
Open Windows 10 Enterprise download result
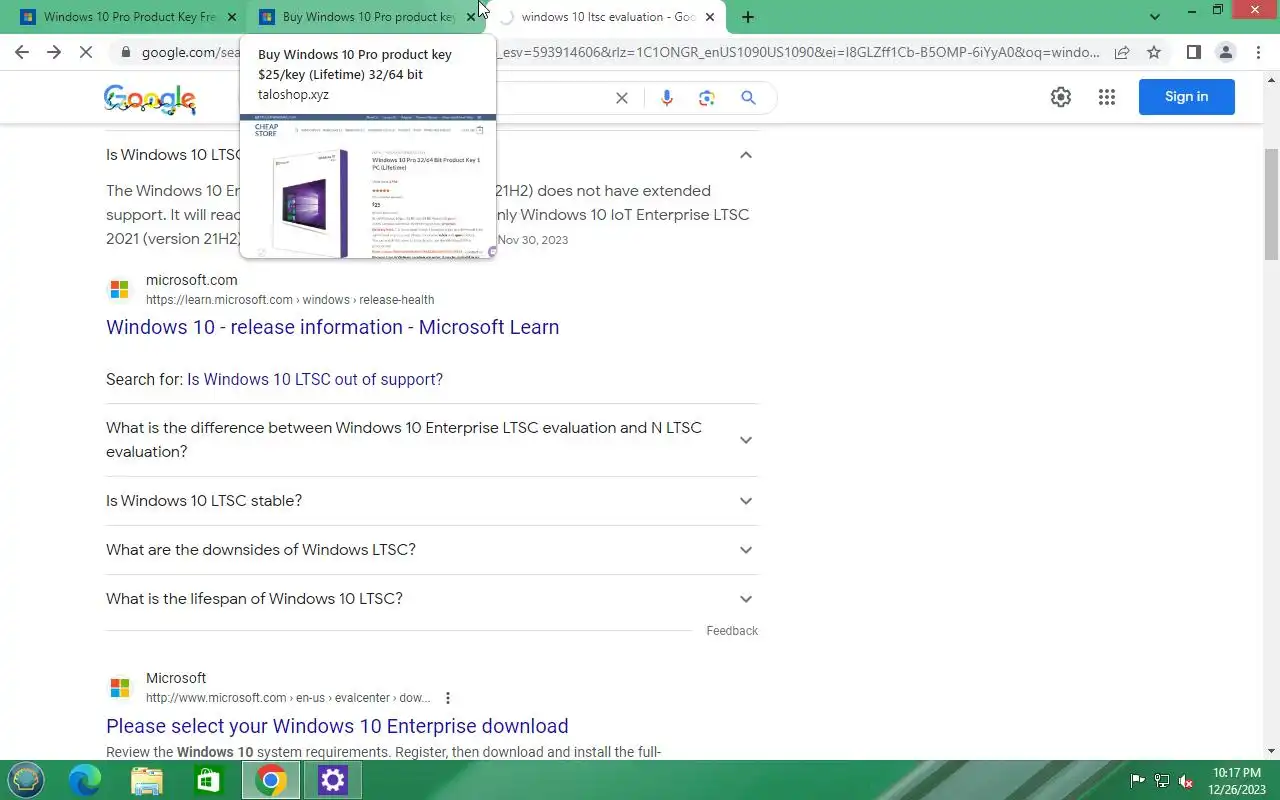click(337, 726)
